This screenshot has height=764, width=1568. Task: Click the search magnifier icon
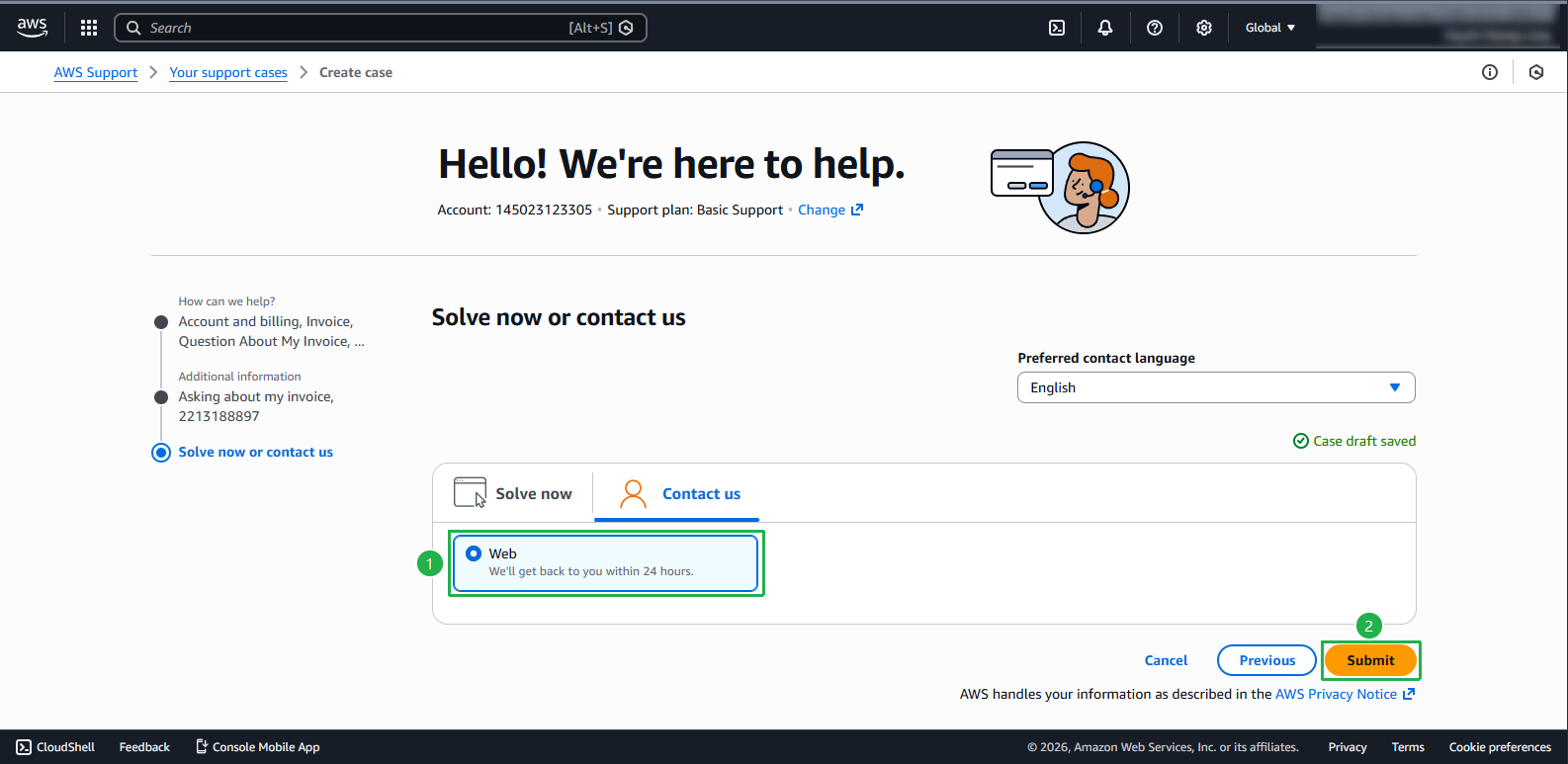click(x=133, y=28)
